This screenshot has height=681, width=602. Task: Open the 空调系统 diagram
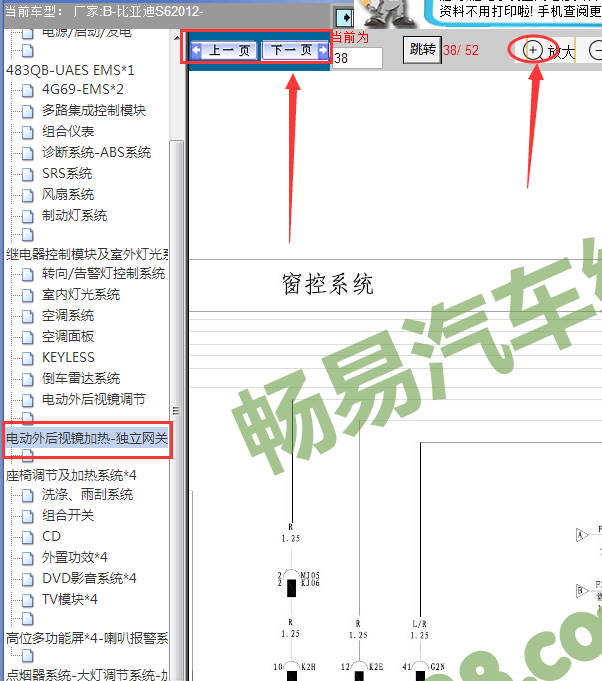click(68, 315)
